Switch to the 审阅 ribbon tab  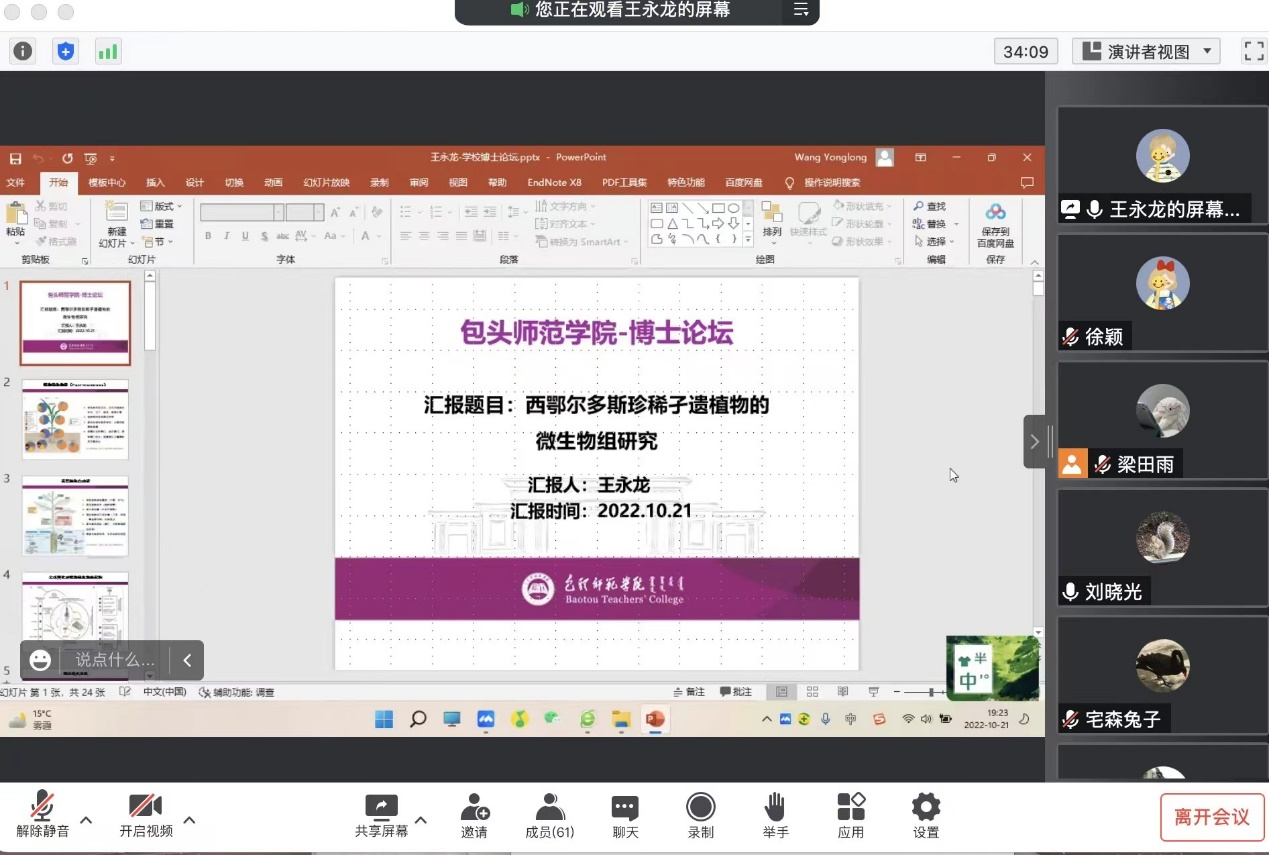click(418, 183)
